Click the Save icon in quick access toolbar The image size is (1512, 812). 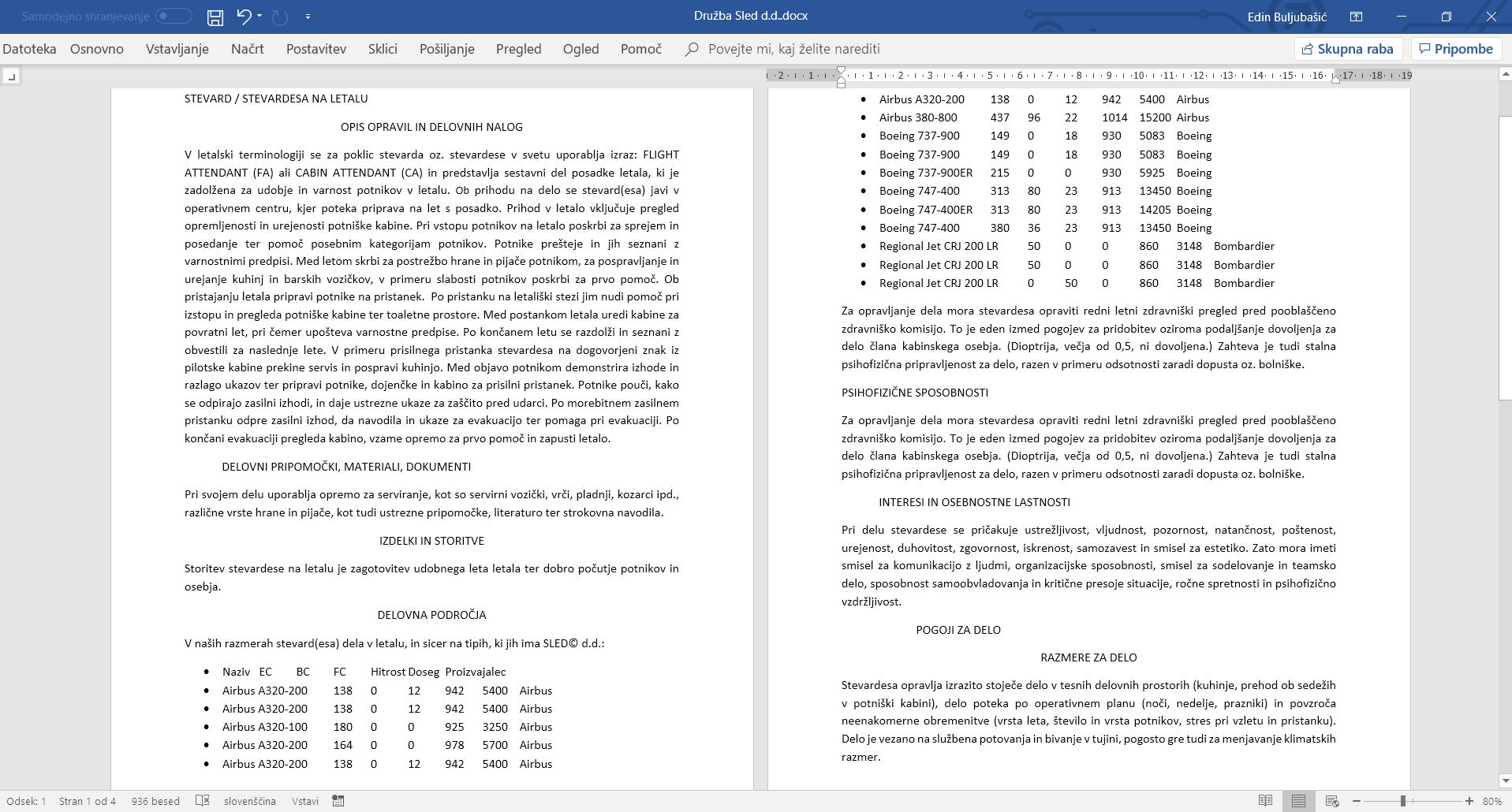coord(215,17)
